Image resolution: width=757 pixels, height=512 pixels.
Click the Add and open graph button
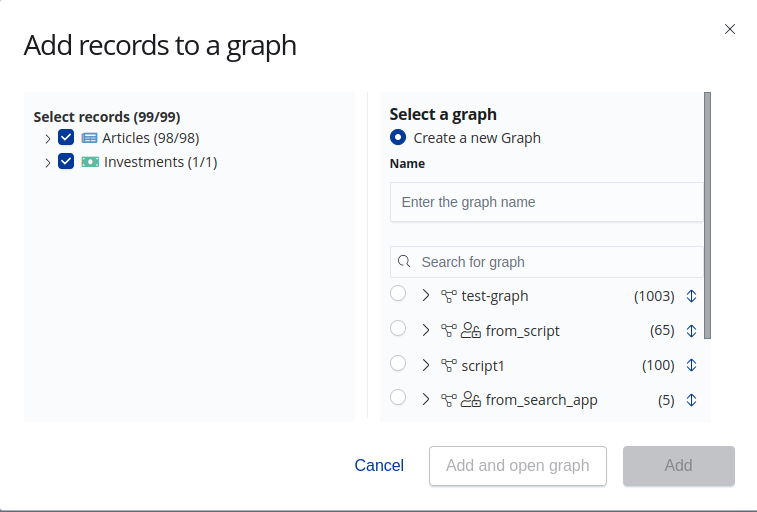(518, 466)
